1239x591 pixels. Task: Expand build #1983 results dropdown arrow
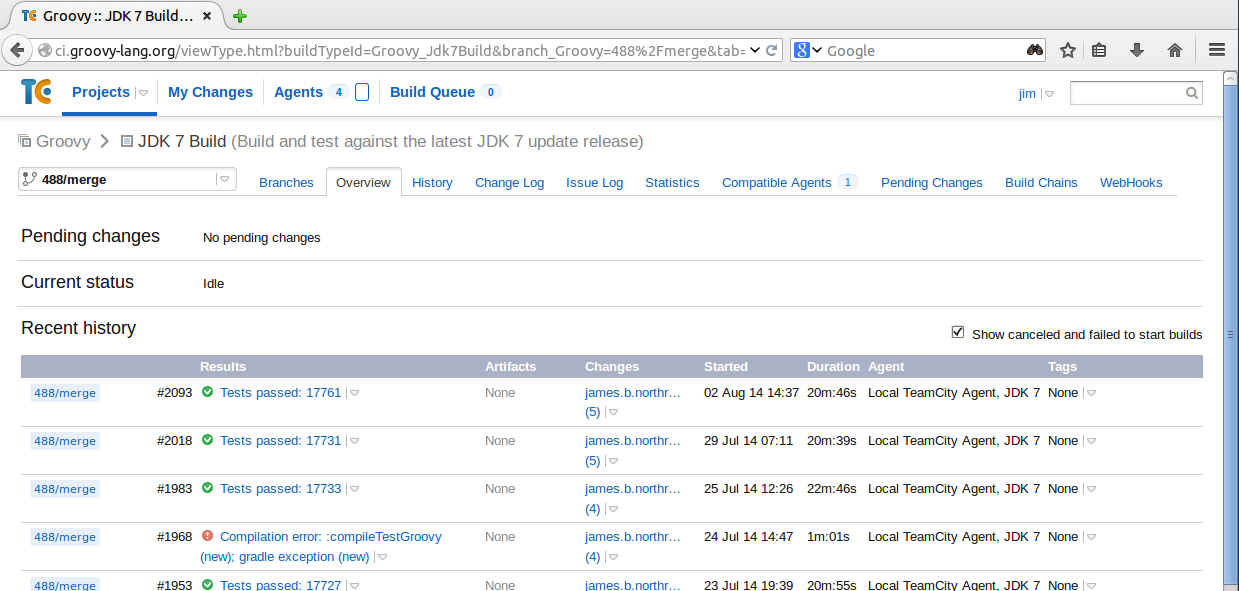pos(354,489)
